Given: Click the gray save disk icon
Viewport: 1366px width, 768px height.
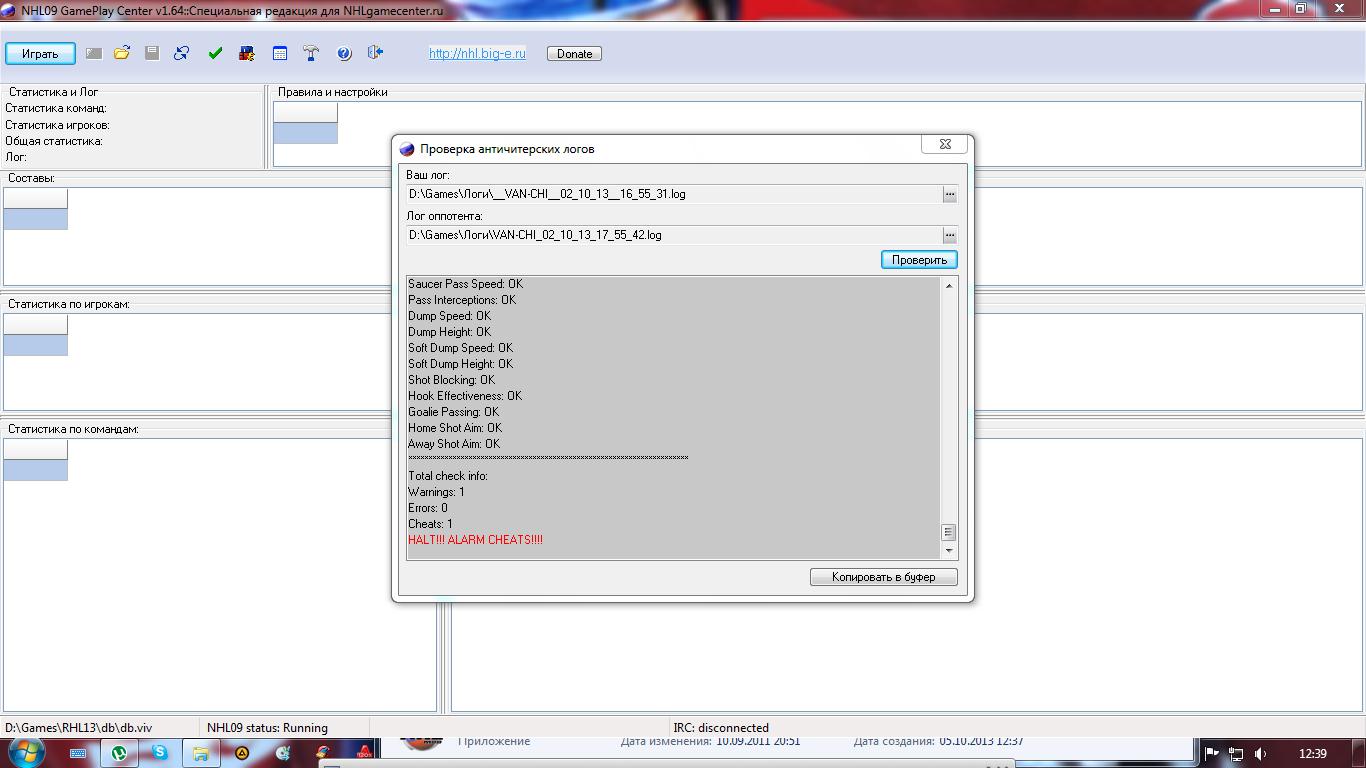Looking at the screenshot, I should [x=152, y=53].
